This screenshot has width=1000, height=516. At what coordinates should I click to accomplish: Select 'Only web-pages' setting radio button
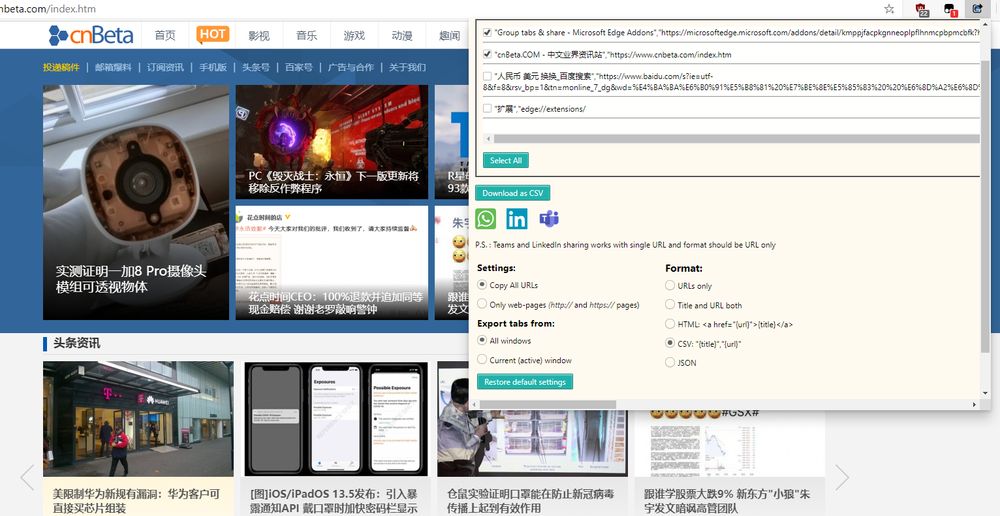click(482, 305)
